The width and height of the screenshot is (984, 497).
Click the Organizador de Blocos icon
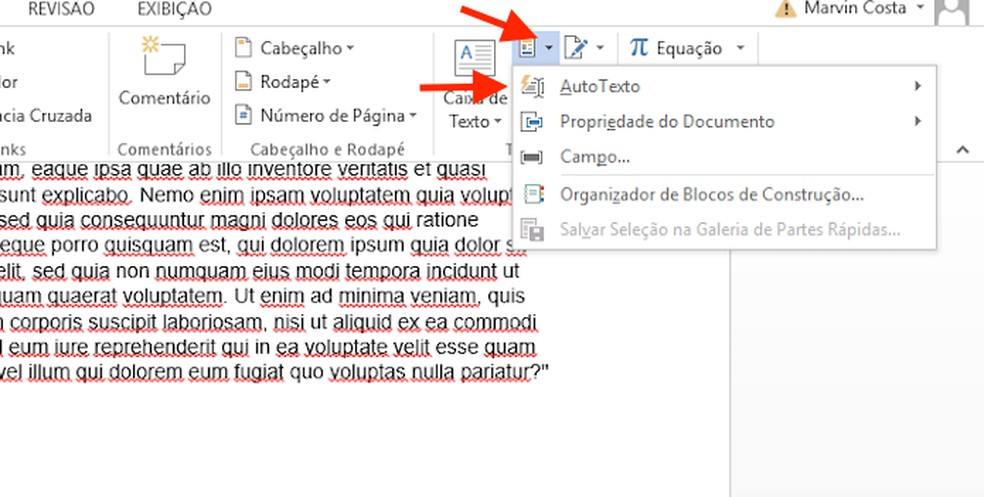532,195
